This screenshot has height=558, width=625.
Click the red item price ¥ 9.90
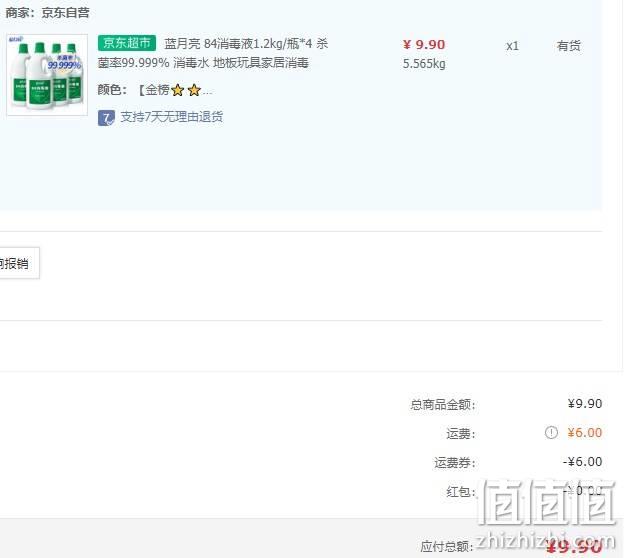(424, 45)
